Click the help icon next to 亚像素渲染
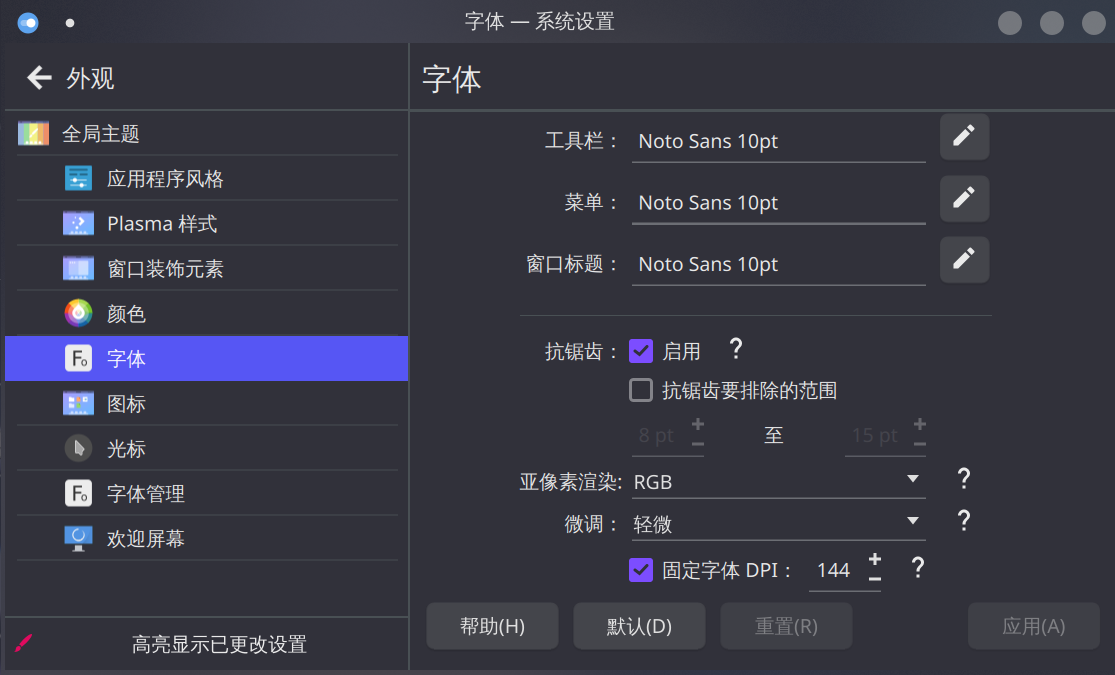 (964, 479)
